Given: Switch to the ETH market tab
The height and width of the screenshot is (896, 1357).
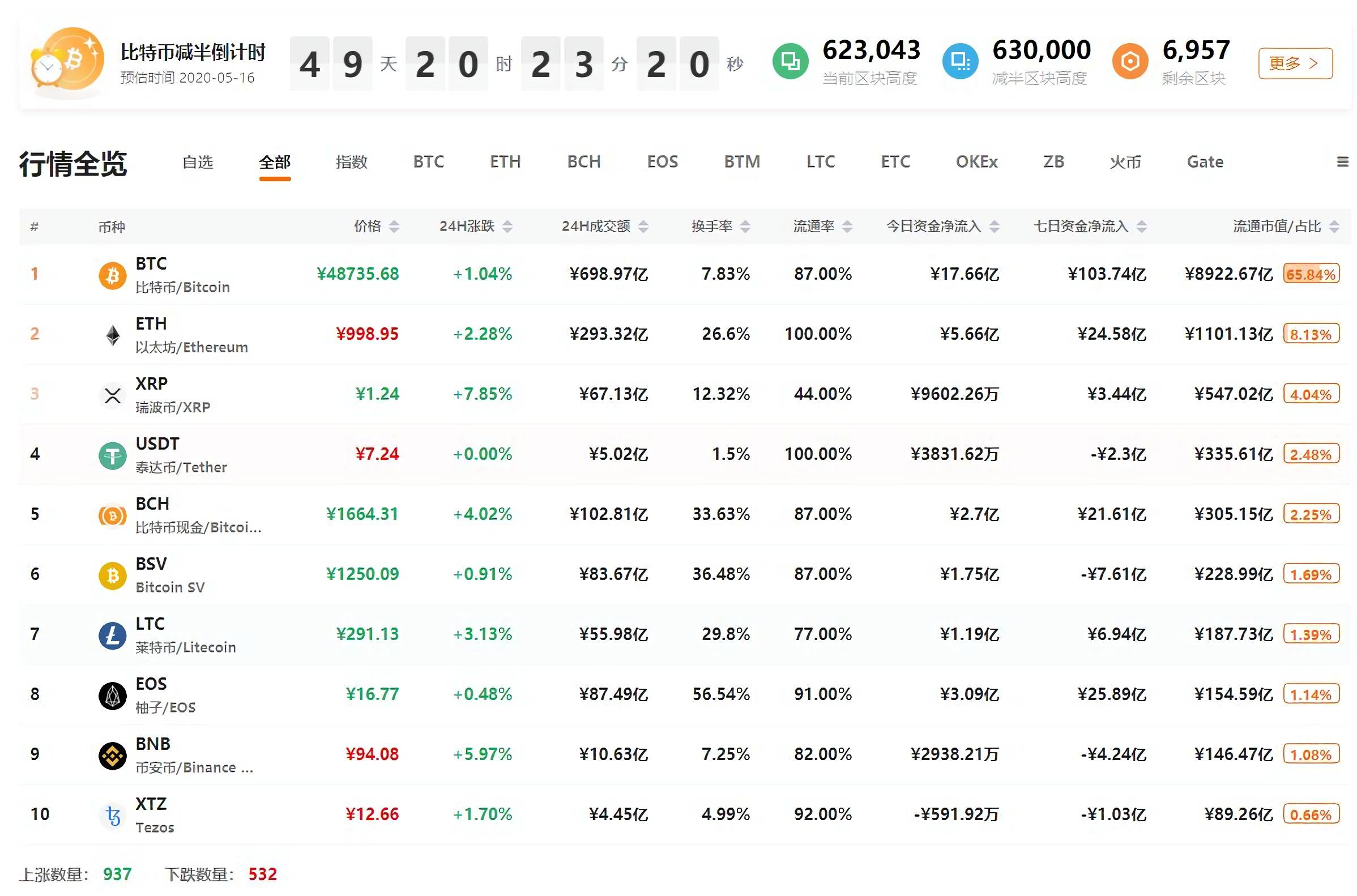Looking at the screenshot, I should (x=505, y=163).
